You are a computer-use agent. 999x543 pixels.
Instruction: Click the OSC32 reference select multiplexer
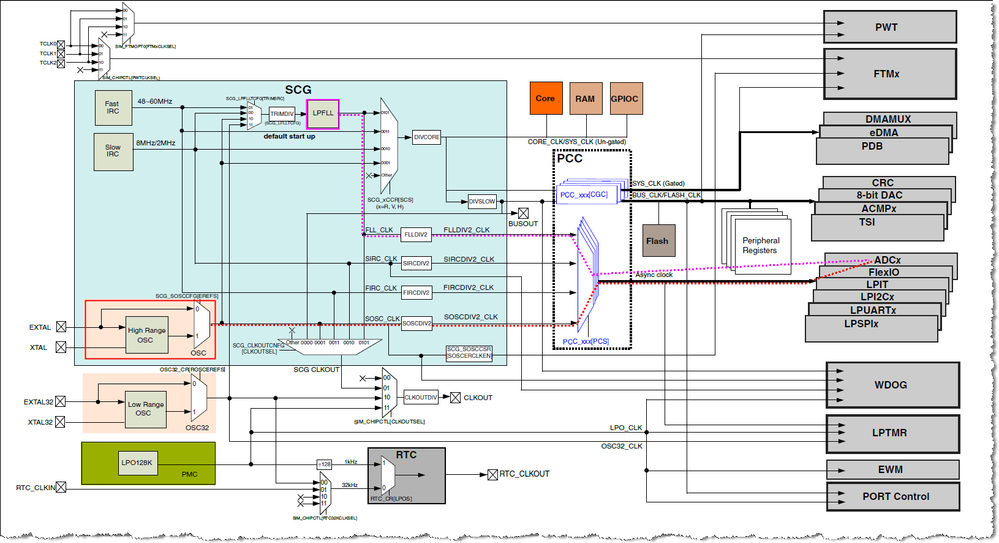pos(199,398)
